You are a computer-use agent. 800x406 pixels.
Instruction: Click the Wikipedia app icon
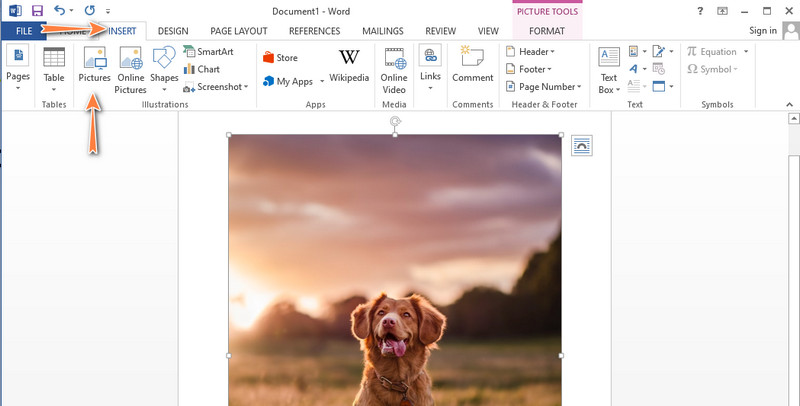(349, 66)
